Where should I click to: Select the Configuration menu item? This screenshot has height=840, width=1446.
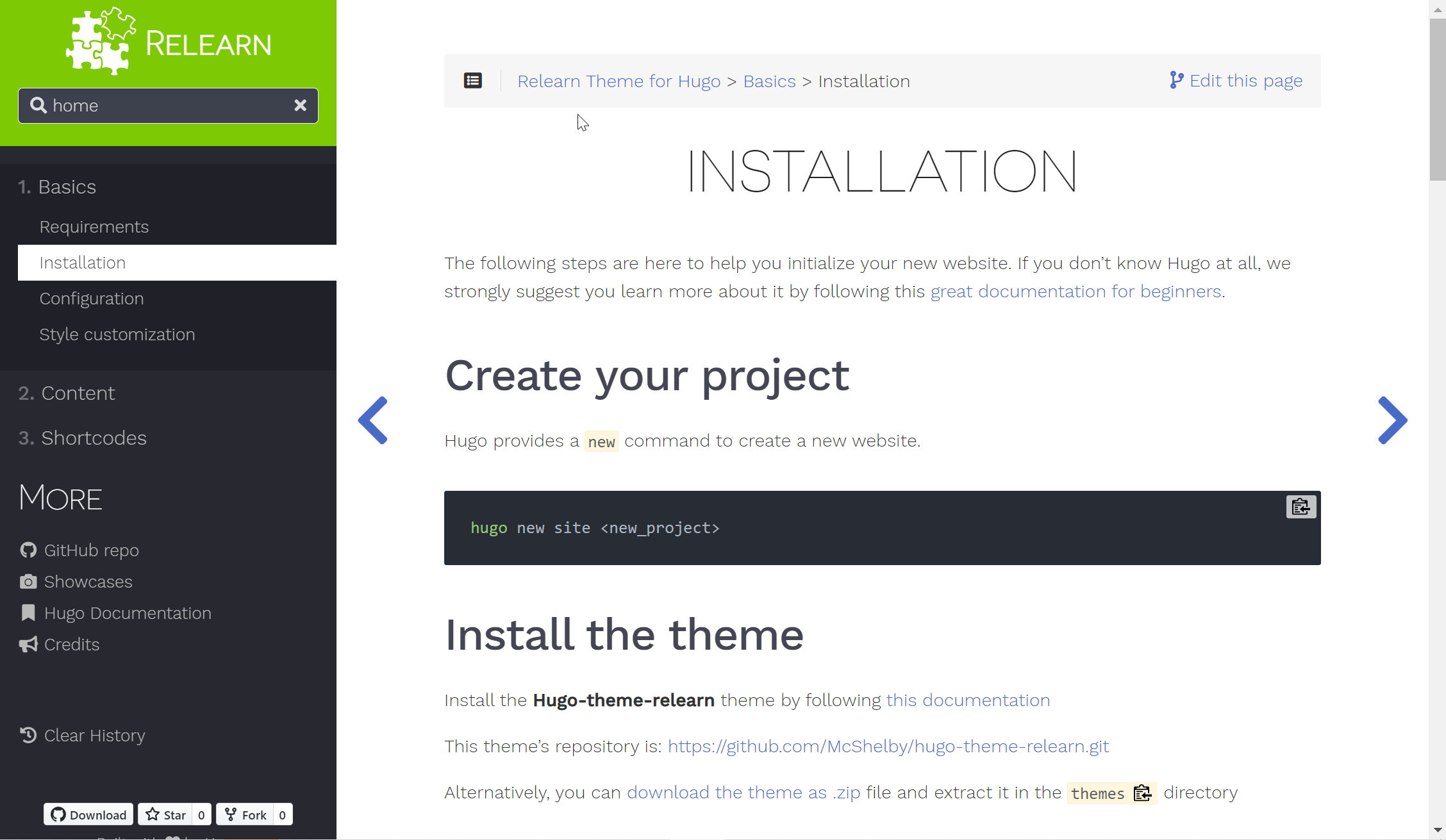91,298
